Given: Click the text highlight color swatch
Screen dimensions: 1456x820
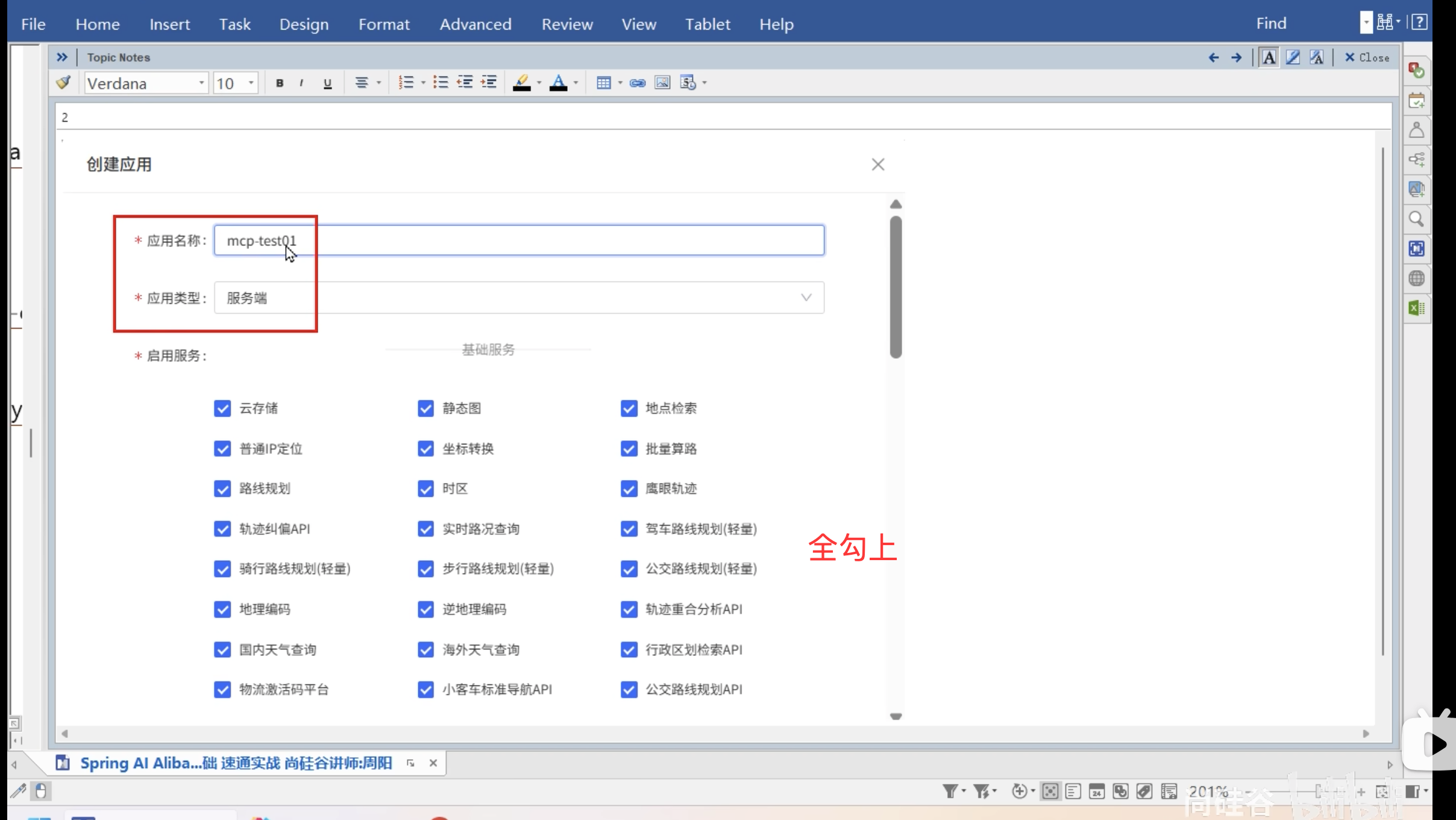Looking at the screenshot, I should [x=521, y=83].
